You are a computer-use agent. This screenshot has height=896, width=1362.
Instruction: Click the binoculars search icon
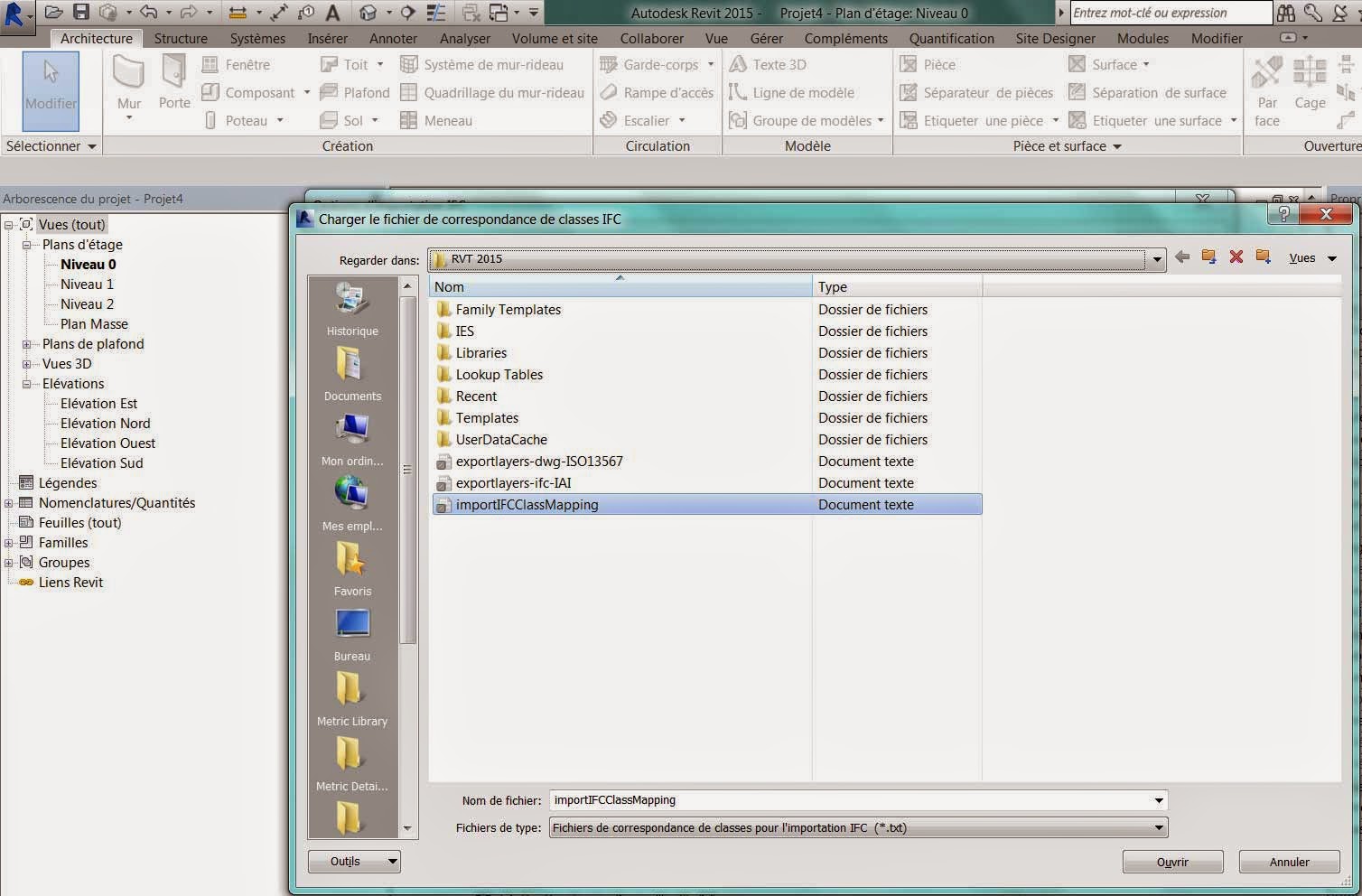point(1285,13)
